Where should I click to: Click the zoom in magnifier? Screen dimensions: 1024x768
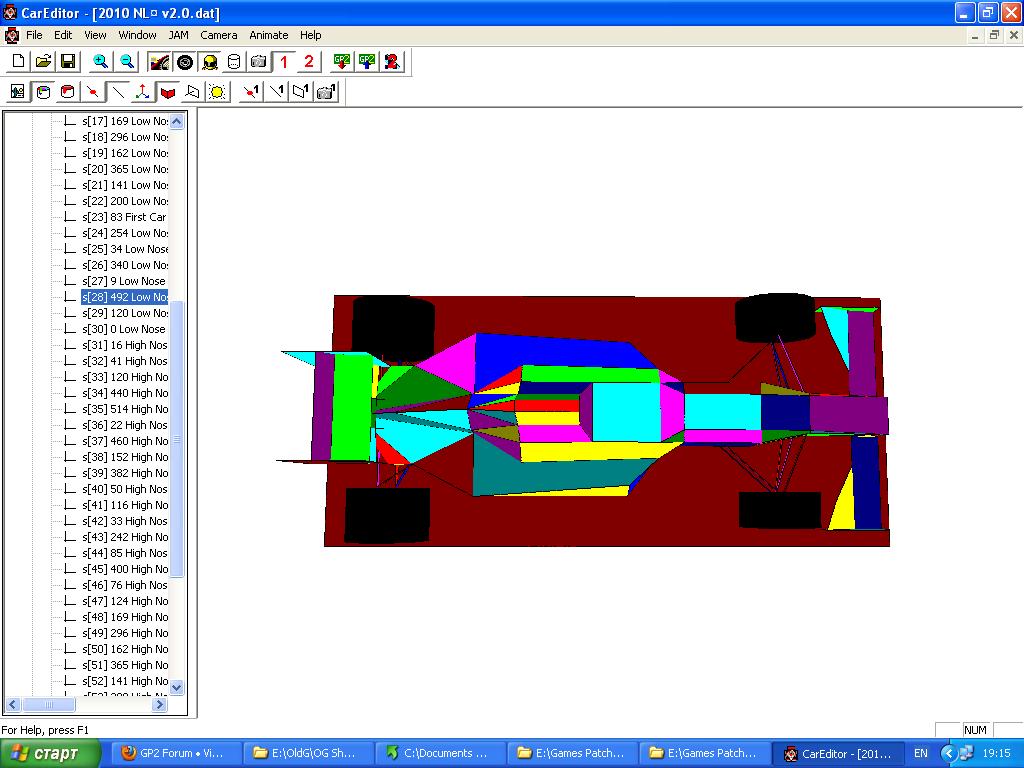[100, 62]
